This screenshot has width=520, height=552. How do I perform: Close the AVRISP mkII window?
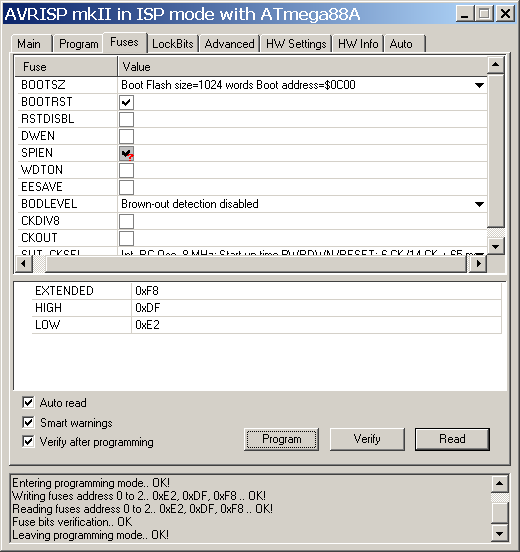coord(506,14)
